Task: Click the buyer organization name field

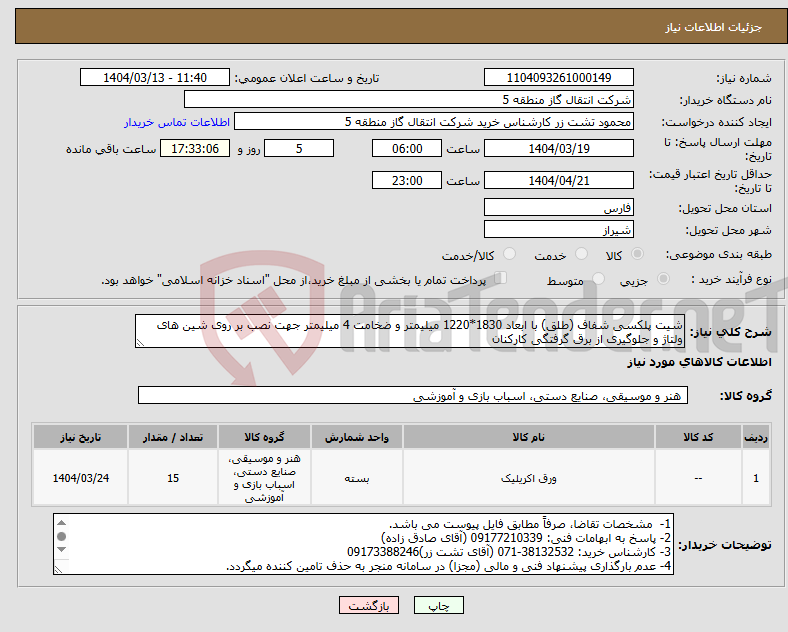Action: click(409, 99)
